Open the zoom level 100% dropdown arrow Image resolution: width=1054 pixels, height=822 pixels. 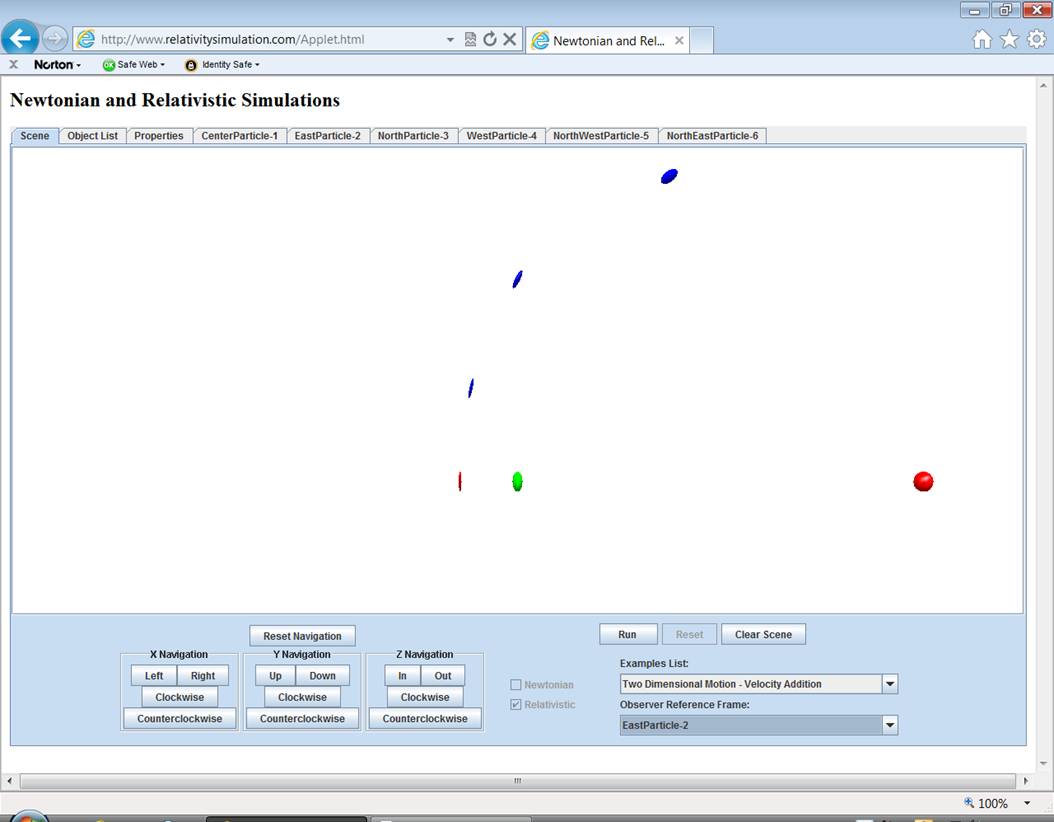1027,803
